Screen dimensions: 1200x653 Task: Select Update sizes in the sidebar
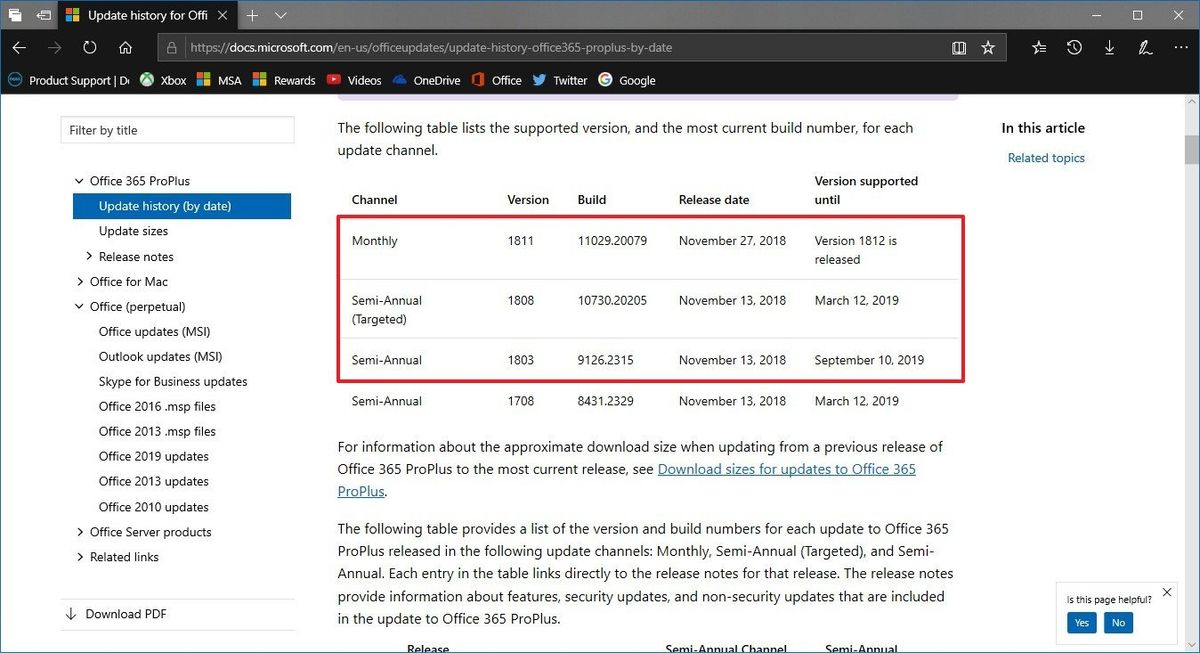pos(132,231)
